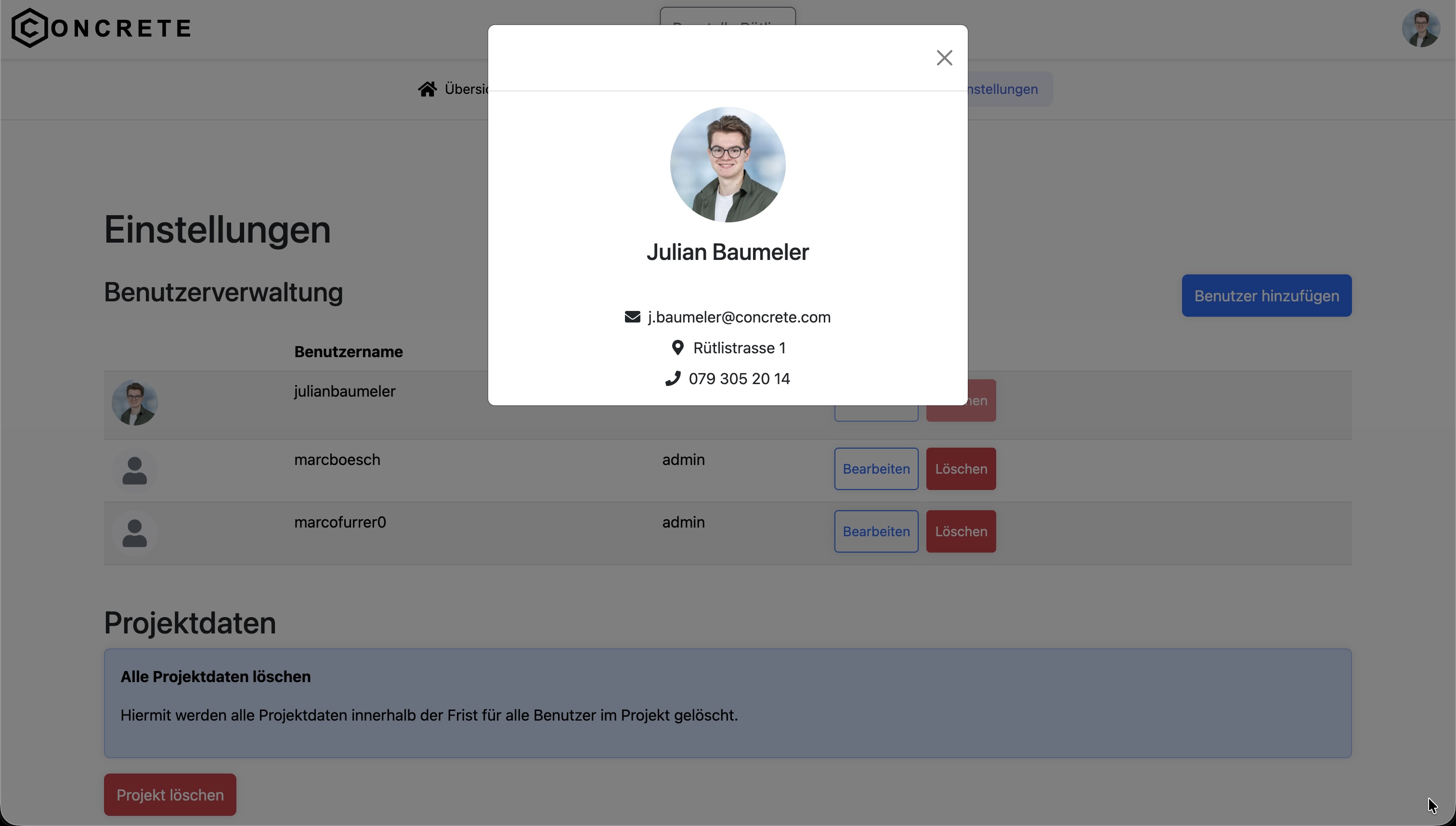Viewport: 1456px width, 826px height.
Task: Sort users by the Benutzername column header
Action: click(x=348, y=352)
